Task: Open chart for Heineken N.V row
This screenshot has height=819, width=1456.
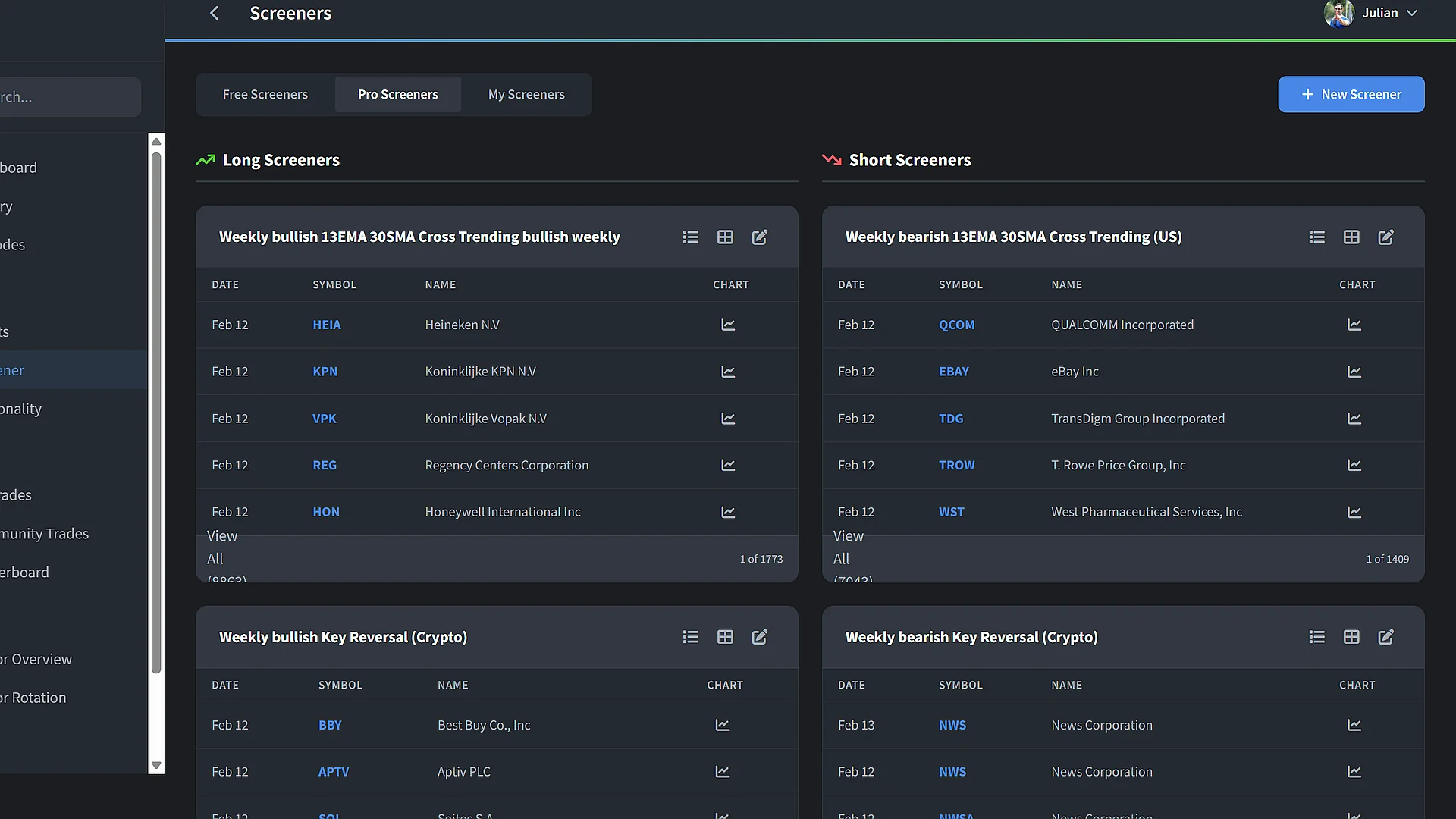Action: (728, 325)
